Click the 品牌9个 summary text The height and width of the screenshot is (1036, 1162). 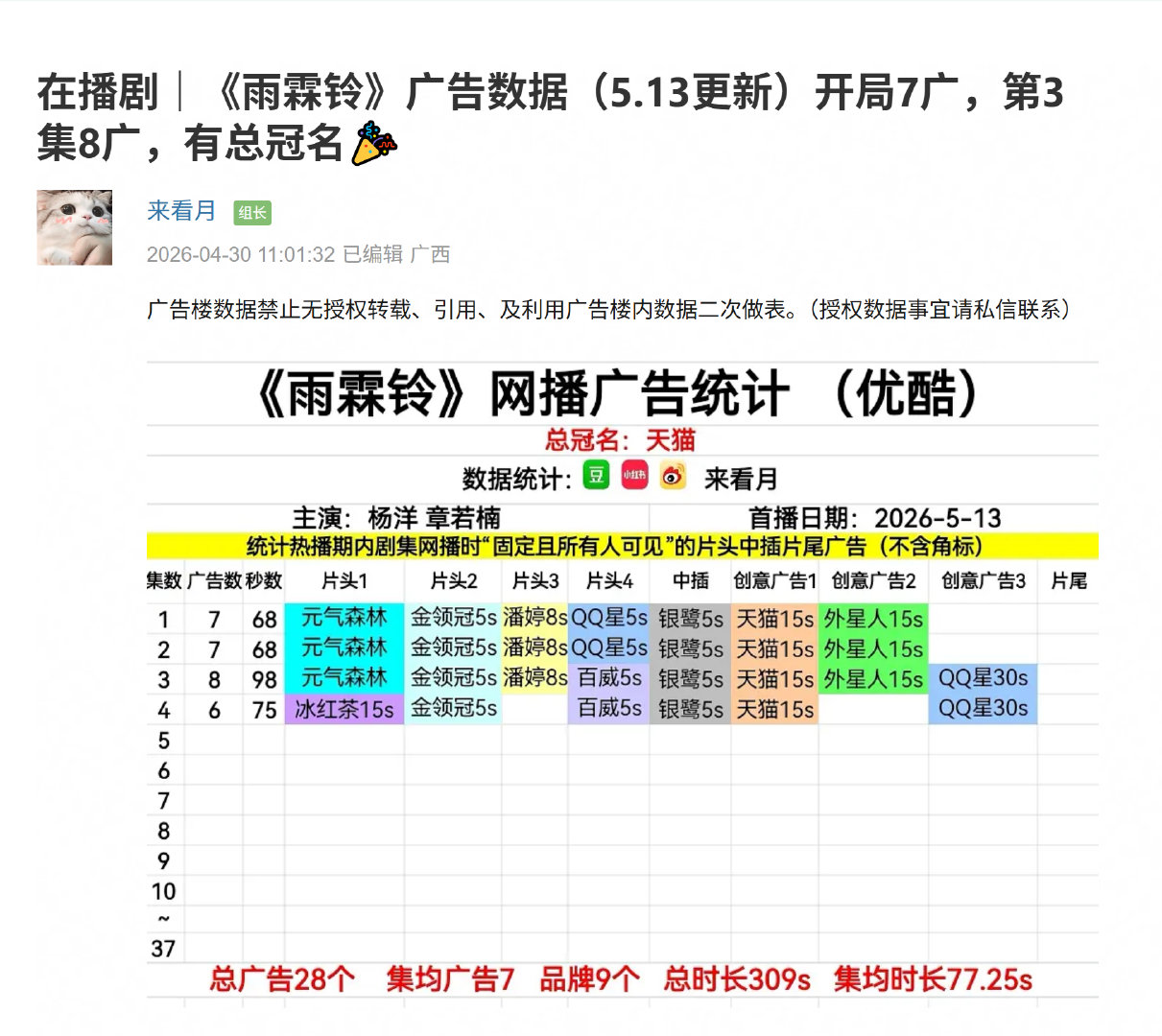pyautogui.click(x=589, y=979)
